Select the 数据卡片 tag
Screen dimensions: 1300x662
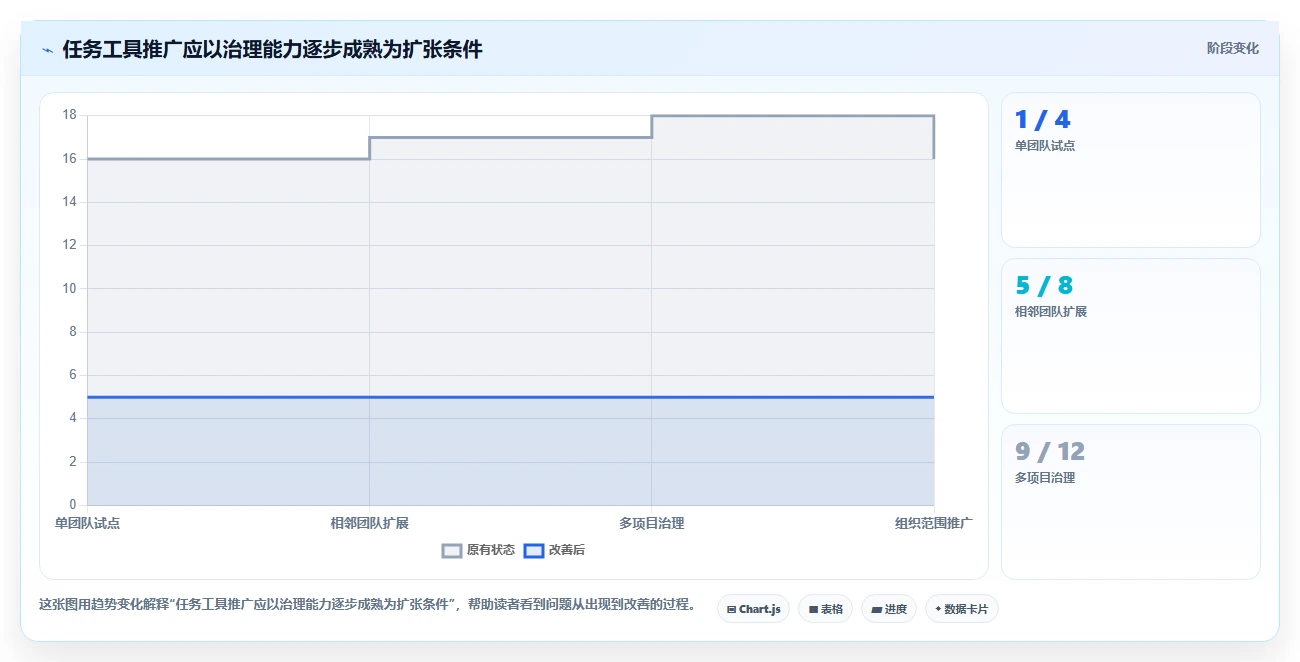point(962,609)
